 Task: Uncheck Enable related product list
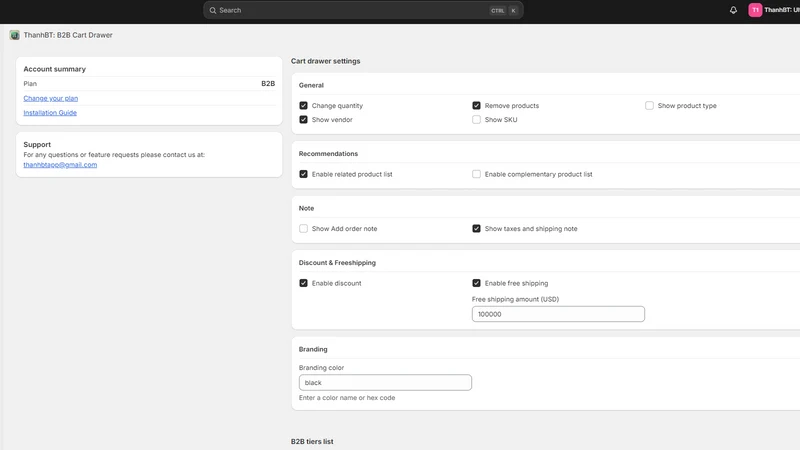(x=304, y=174)
